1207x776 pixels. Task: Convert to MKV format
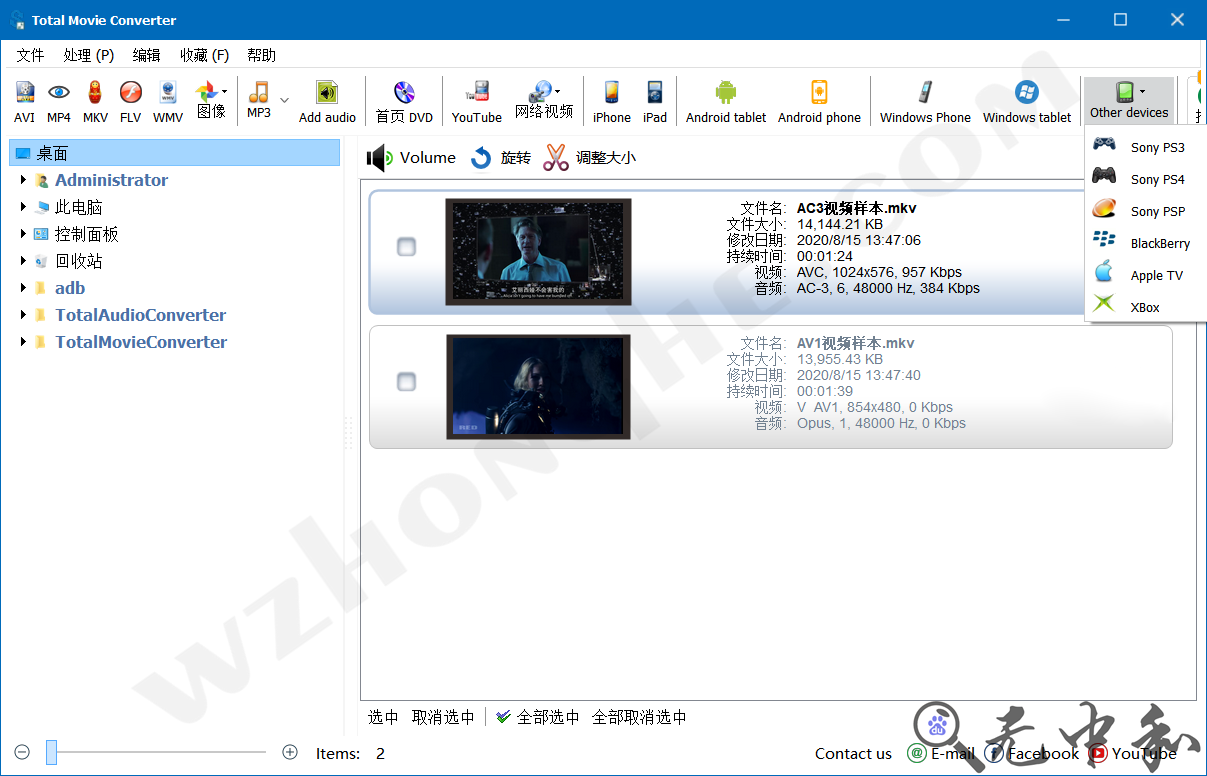pos(94,100)
